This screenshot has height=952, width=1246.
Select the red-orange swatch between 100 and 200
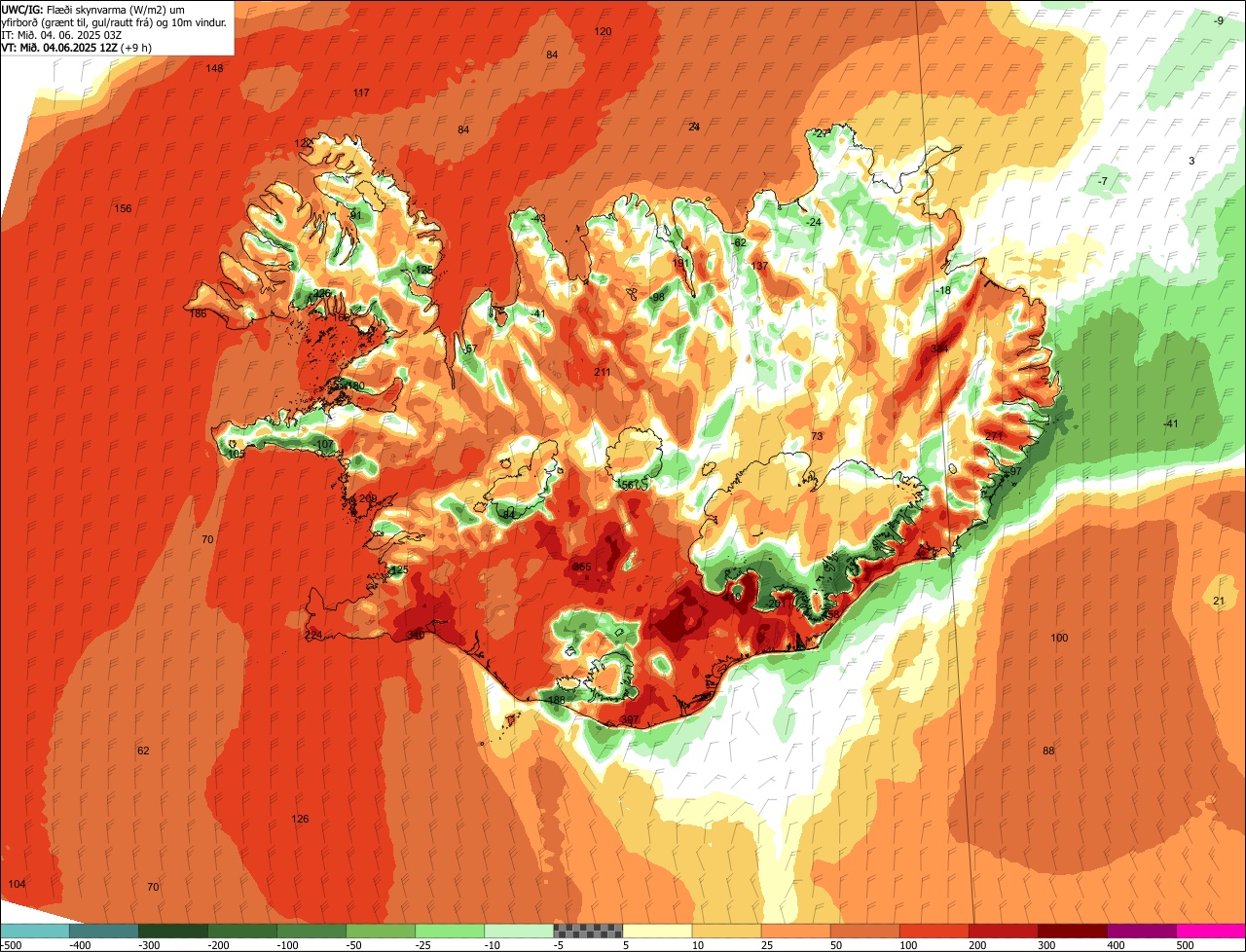pos(934,930)
